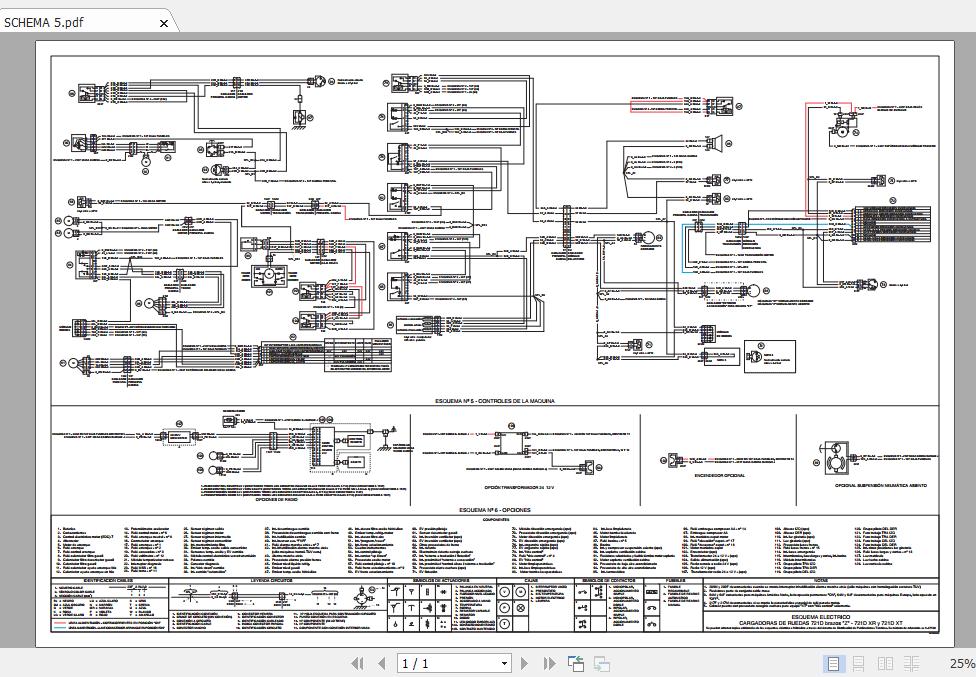
Task: Close the SCHEMA 5.pdf tab
Action: [164, 22]
